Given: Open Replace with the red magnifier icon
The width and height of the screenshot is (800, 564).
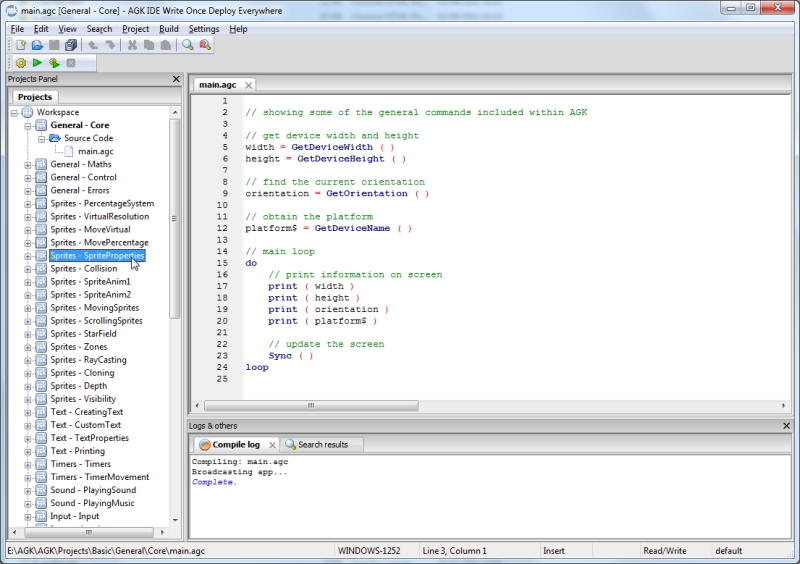Looking at the screenshot, I should 205,45.
